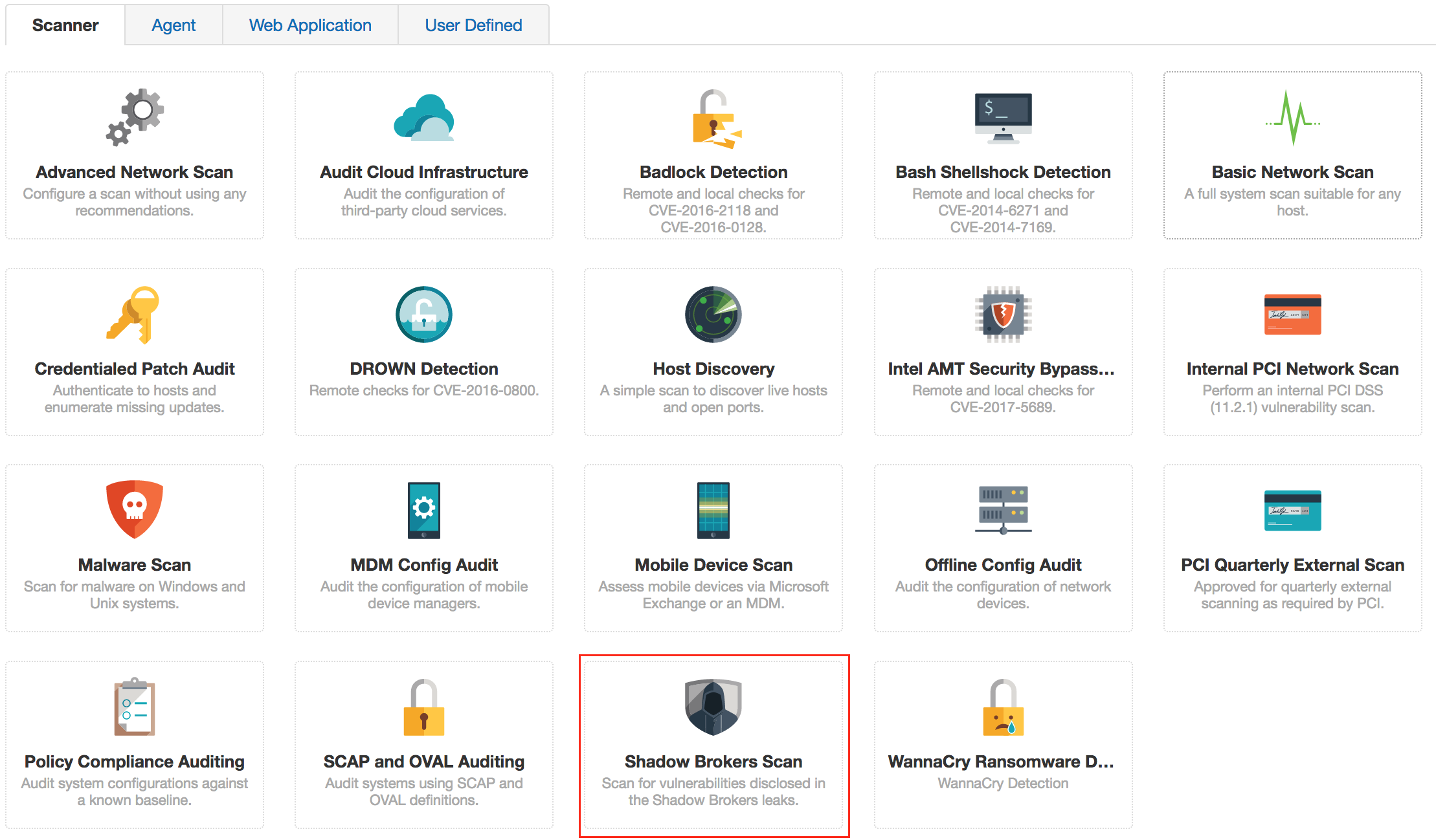This screenshot has height=840, width=1436.
Task: Click the 'Policy Compliance Auditing' heading
Action: pos(135,762)
